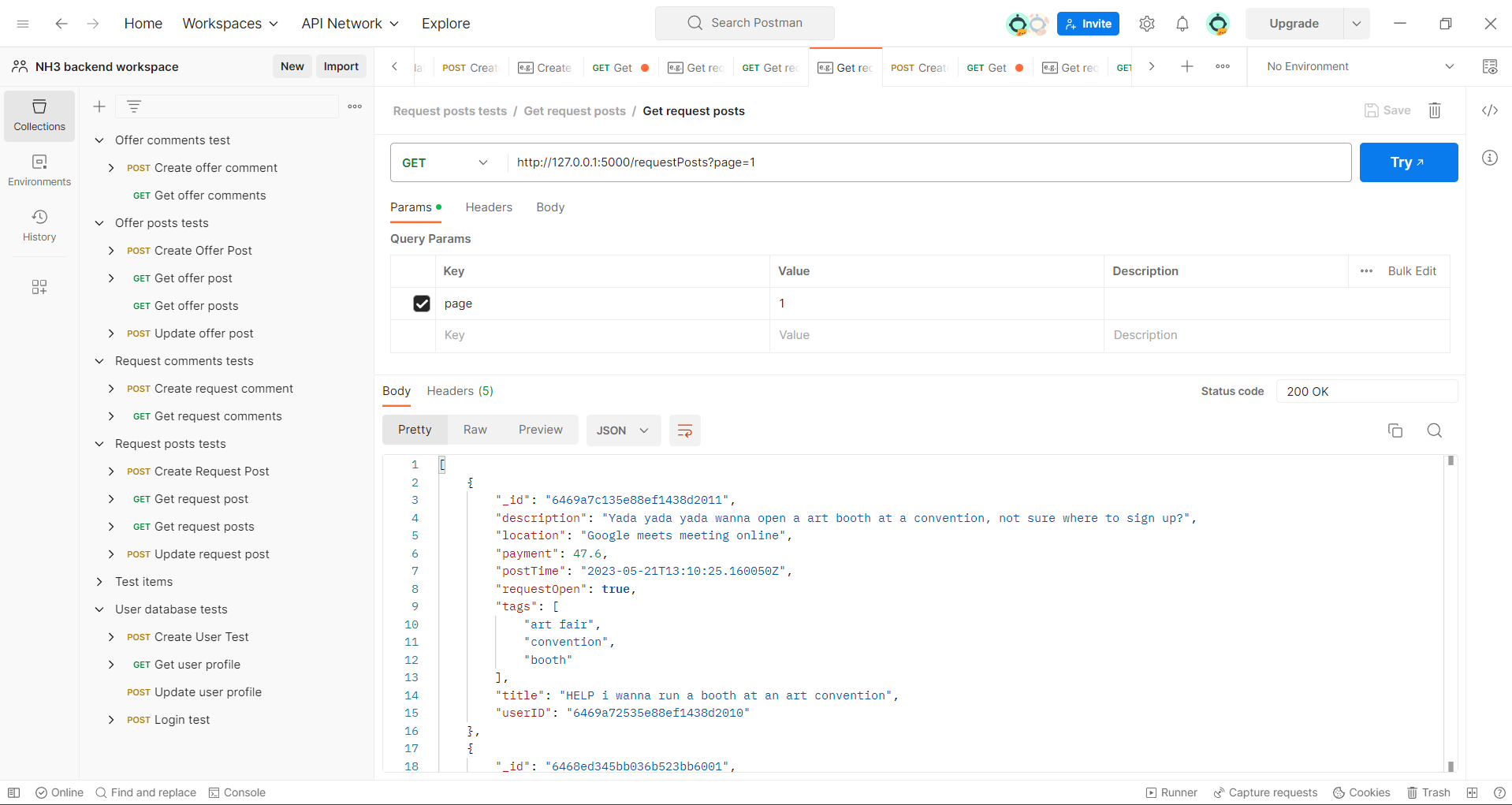Go back with the left arrow
1512x805 pixels.
pyautogui.click(x=61, y=24)
